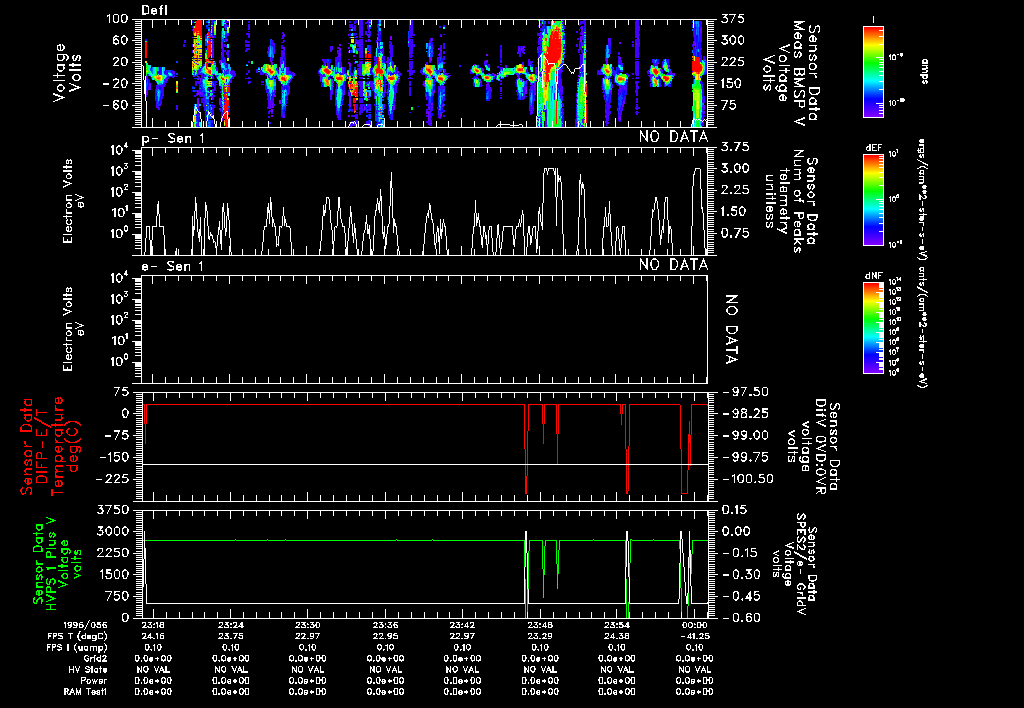Click the 'RAM Test1' row label
The image size is (1024, 708).
click(x=86, y=691)
